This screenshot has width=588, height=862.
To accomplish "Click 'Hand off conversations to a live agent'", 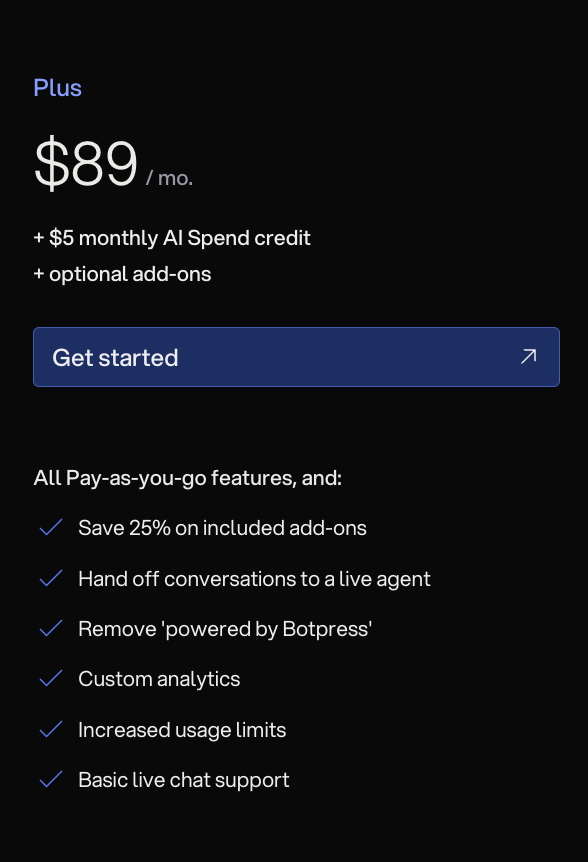I will tap(254, 579).
